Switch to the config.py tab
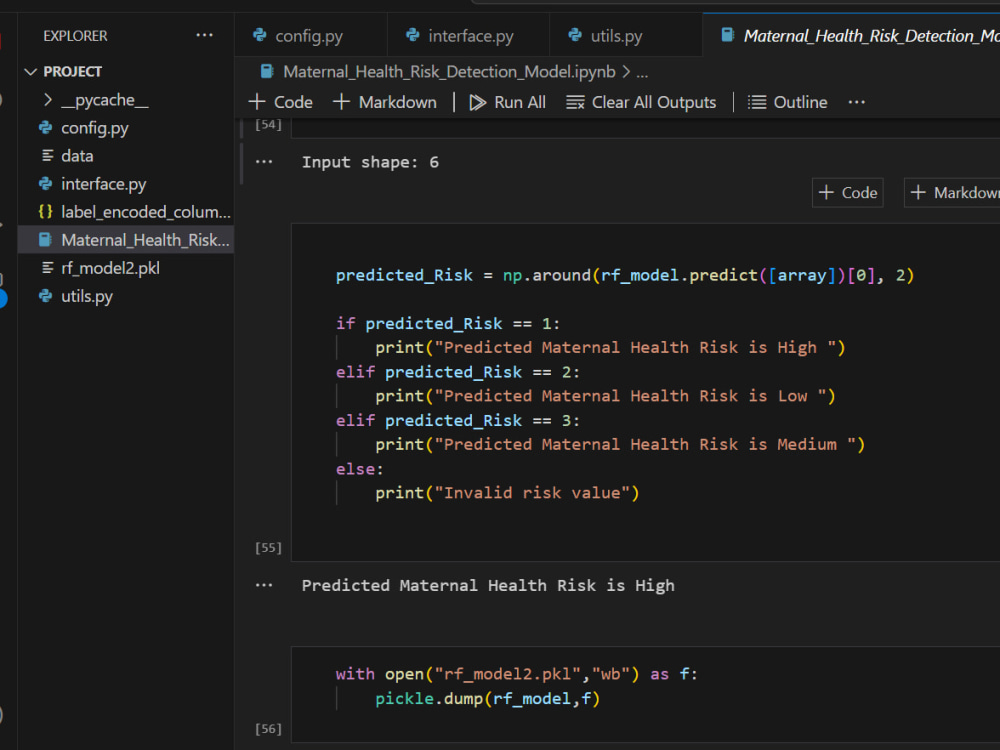Screen dimensions: 1000x750 tap(309, 36)
